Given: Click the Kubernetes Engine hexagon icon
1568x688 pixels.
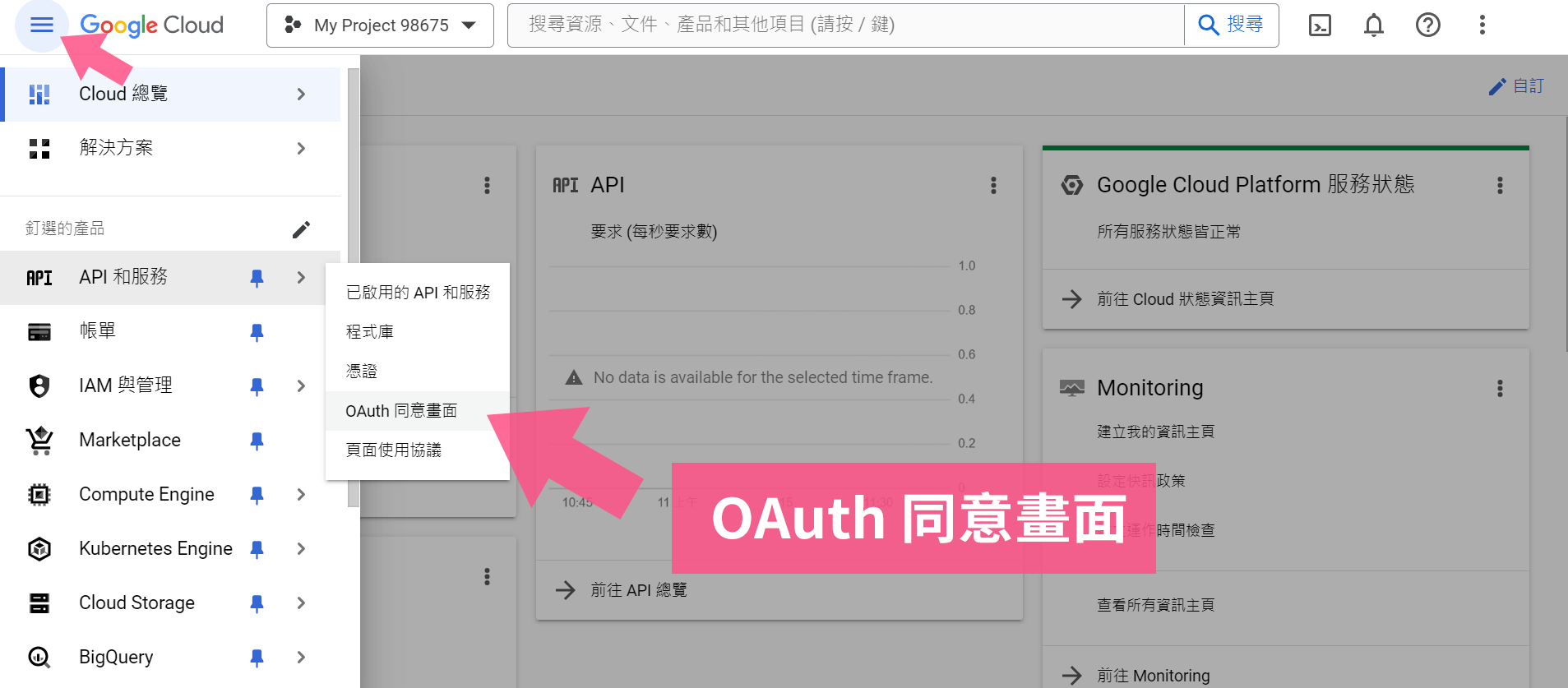Looking at the screenshot, I should (39, 549).
